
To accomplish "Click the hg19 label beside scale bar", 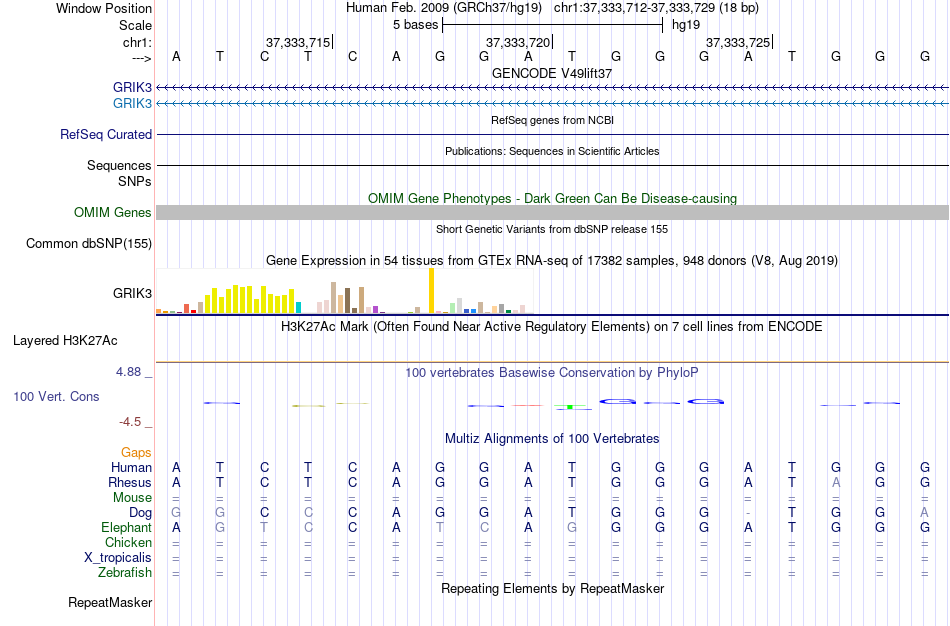I will pyautogui.click(x=686, y=25).
